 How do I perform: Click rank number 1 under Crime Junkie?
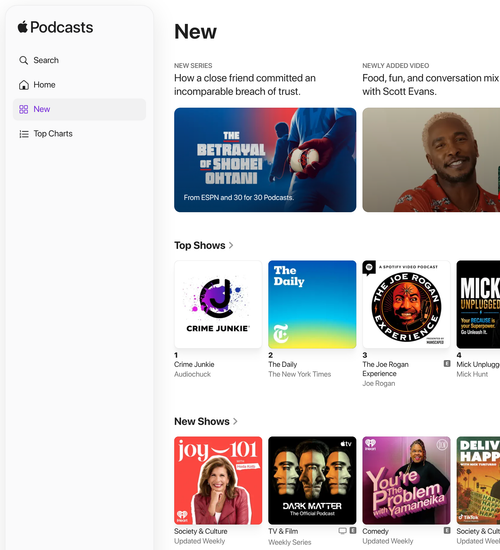(x=176, y=355)
